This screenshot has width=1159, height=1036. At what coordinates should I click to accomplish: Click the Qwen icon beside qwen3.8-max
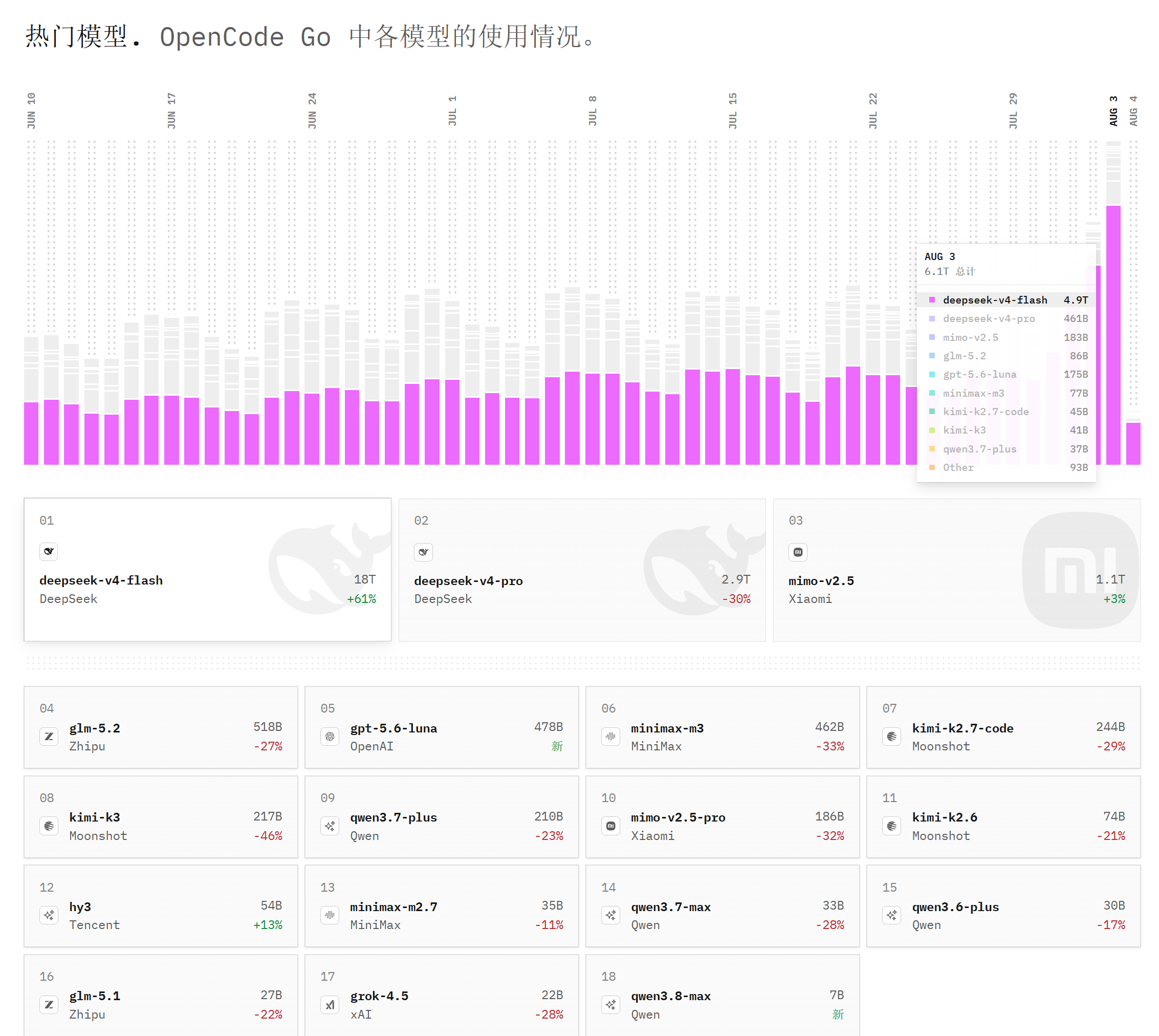coord(610,1005)
